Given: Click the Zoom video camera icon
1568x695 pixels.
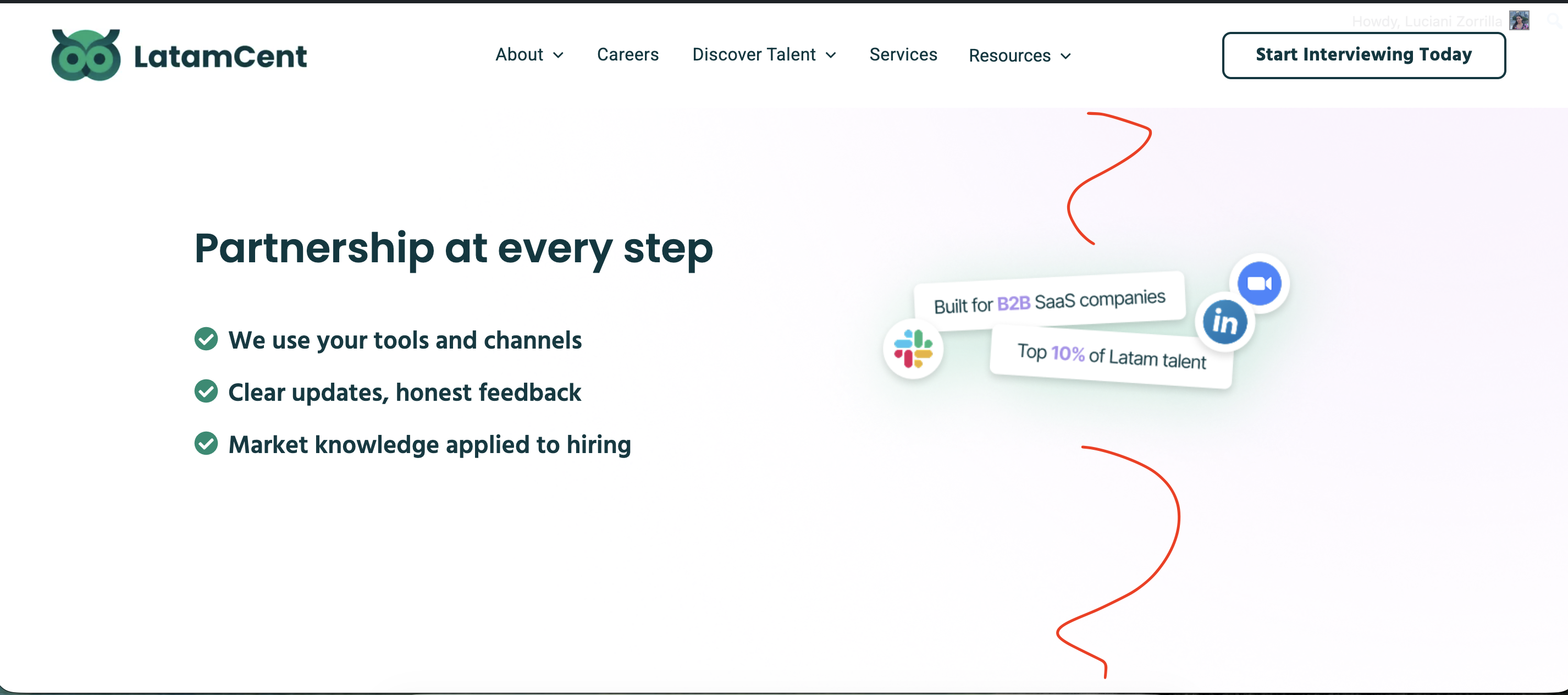Looking at the screenshot, I should tap(1259, 284).
